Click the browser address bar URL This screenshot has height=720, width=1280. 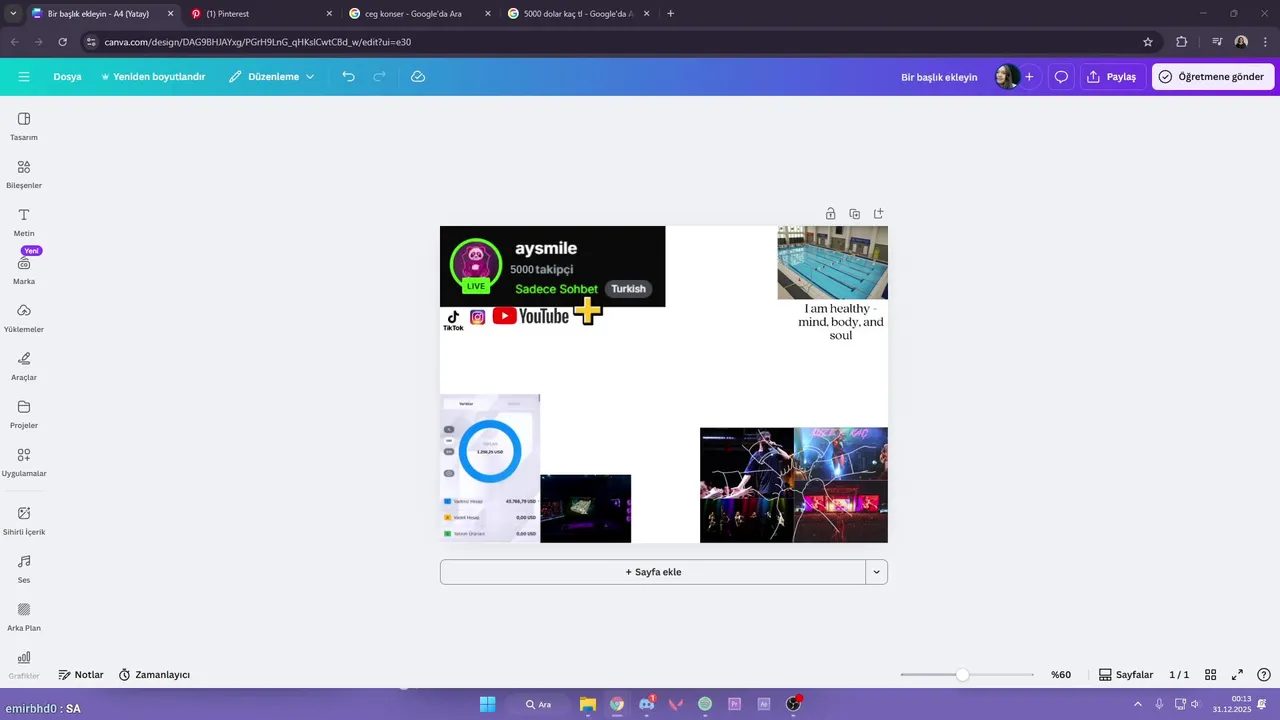pyautogui.click(x=258, y=42)
